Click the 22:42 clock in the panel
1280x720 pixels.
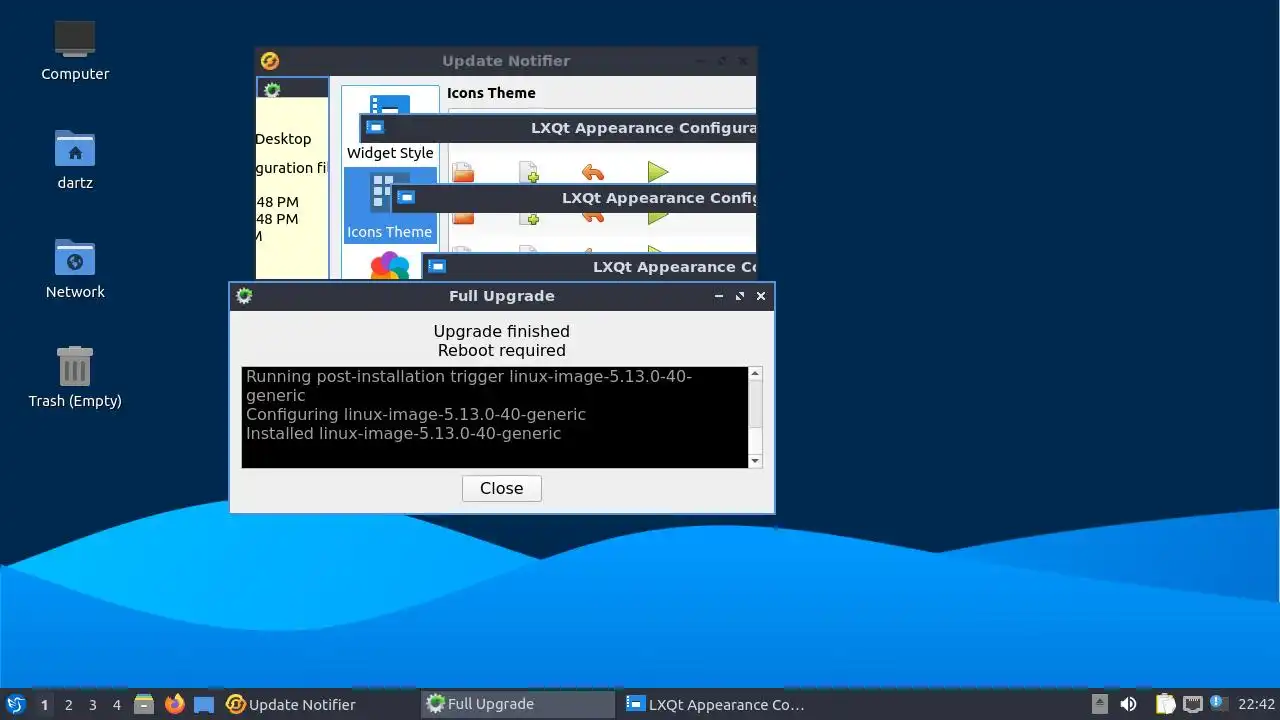pos(1256,704)
